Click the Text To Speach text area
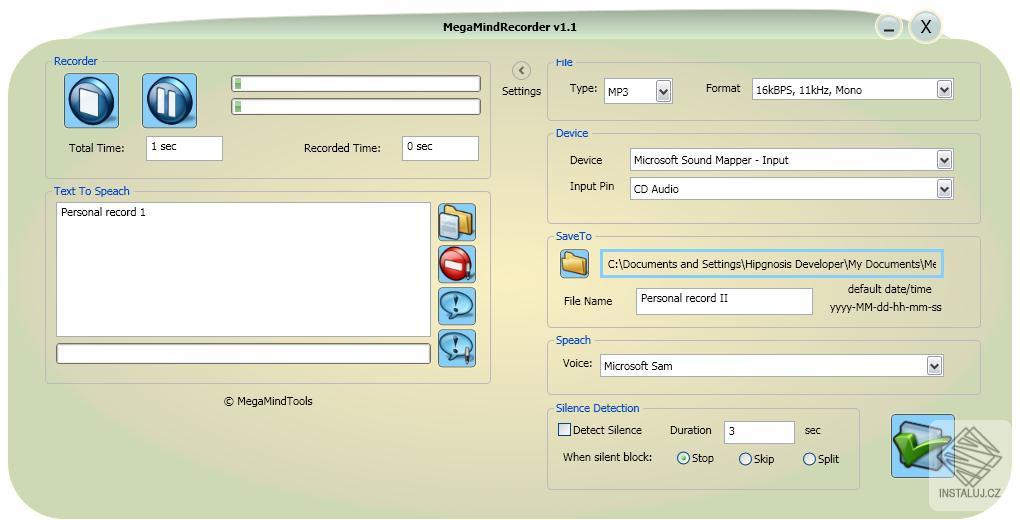The height and width of the screenshot is (520, 1020). click(243, 269)
